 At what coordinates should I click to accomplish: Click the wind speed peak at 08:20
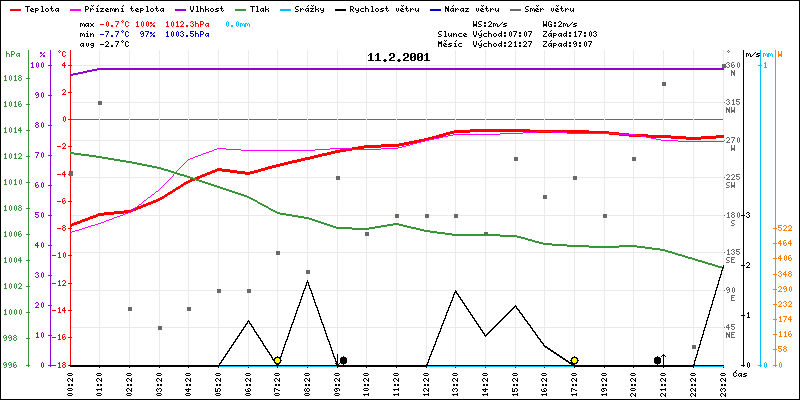click(307, 281)
